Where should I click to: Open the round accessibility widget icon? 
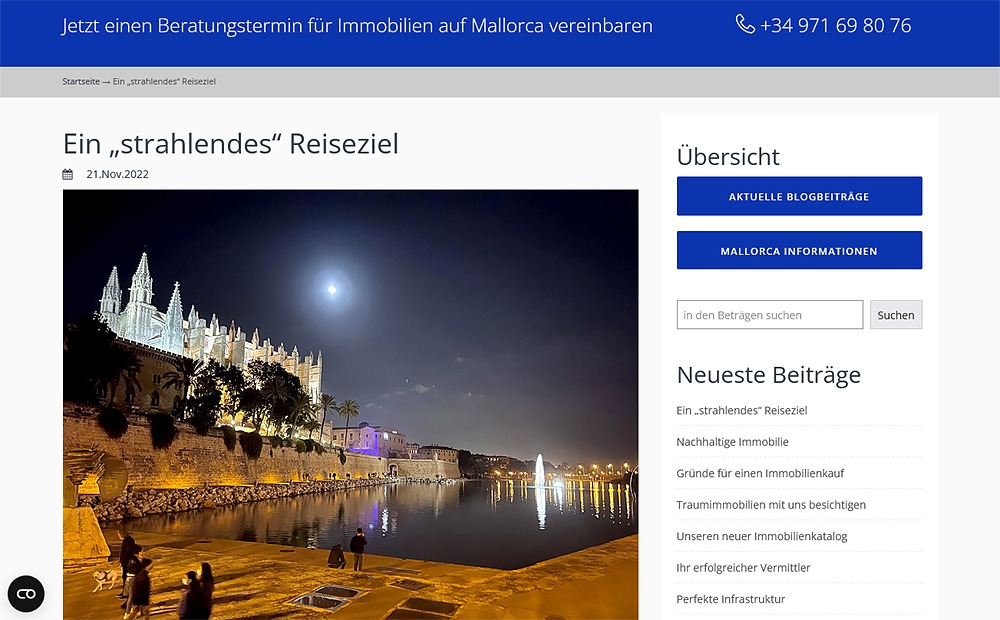(x=26, y=594)
